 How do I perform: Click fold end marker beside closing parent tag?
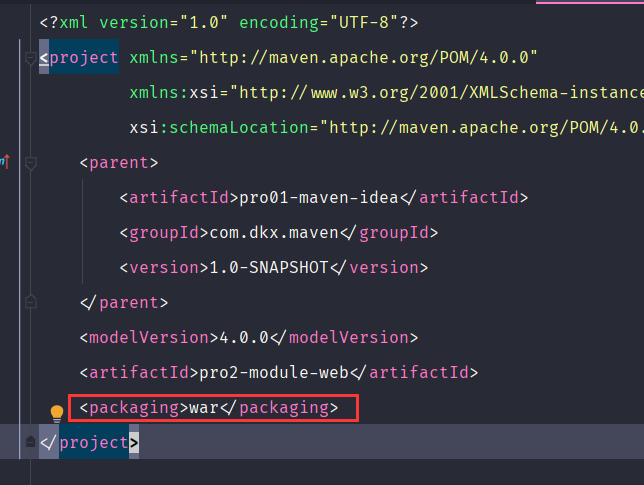click(30, 302)
